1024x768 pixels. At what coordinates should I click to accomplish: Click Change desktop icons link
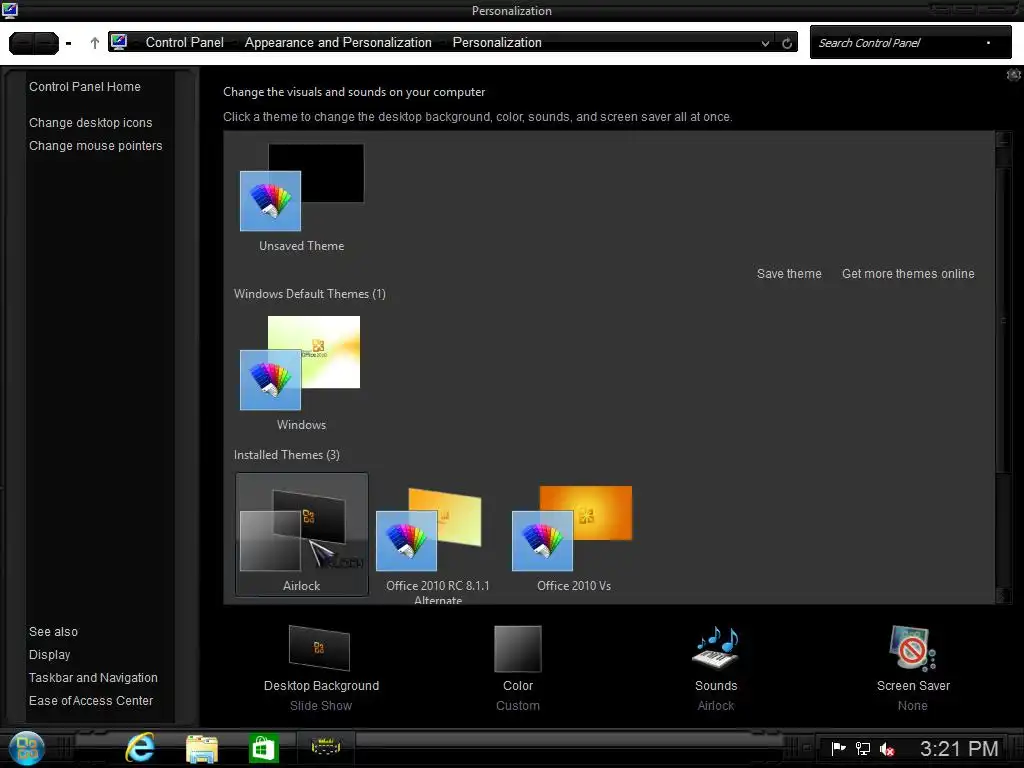click(x=90, y=122)
